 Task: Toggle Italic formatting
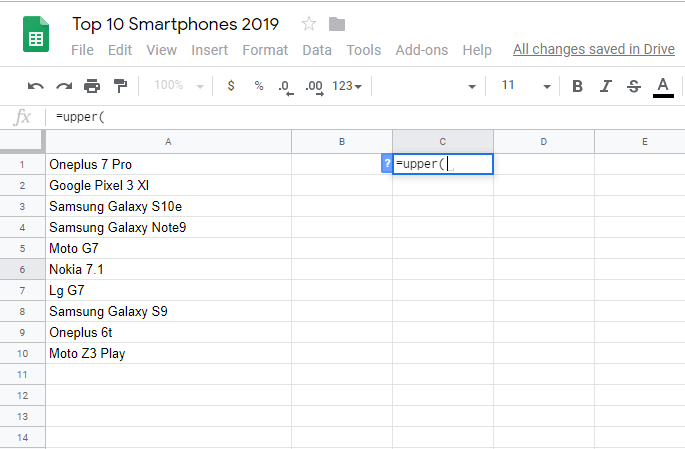(605, 86)
